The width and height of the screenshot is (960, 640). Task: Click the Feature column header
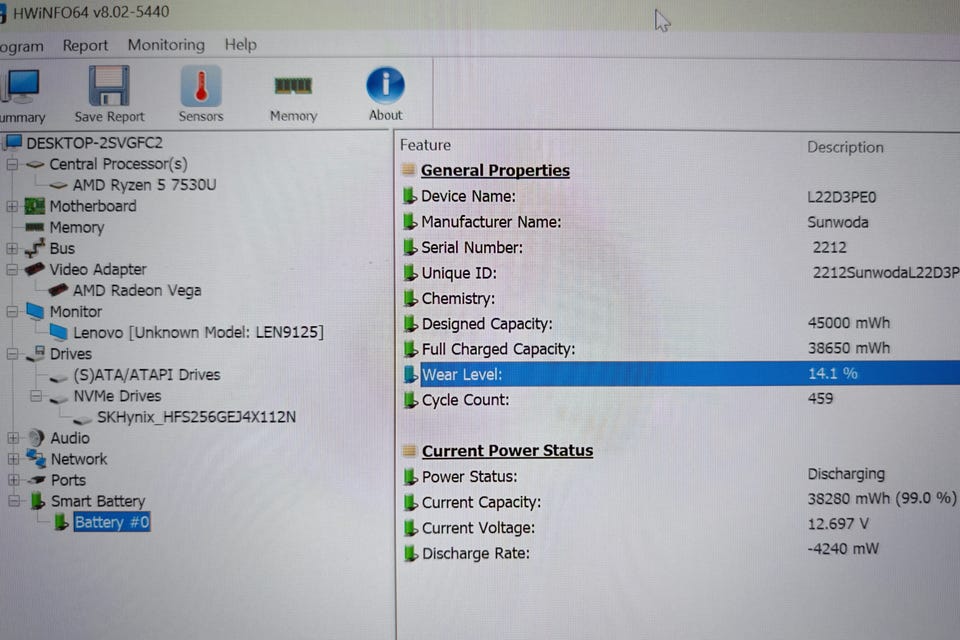(426, 145)
